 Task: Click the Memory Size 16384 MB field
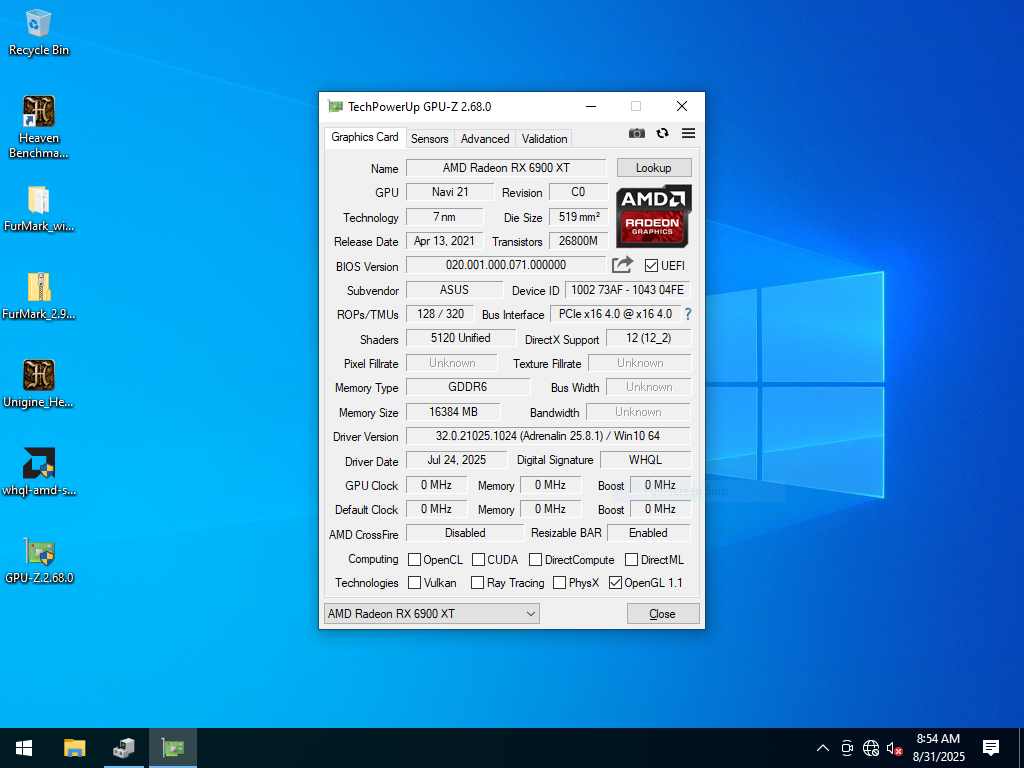click(x=453, y=412)
